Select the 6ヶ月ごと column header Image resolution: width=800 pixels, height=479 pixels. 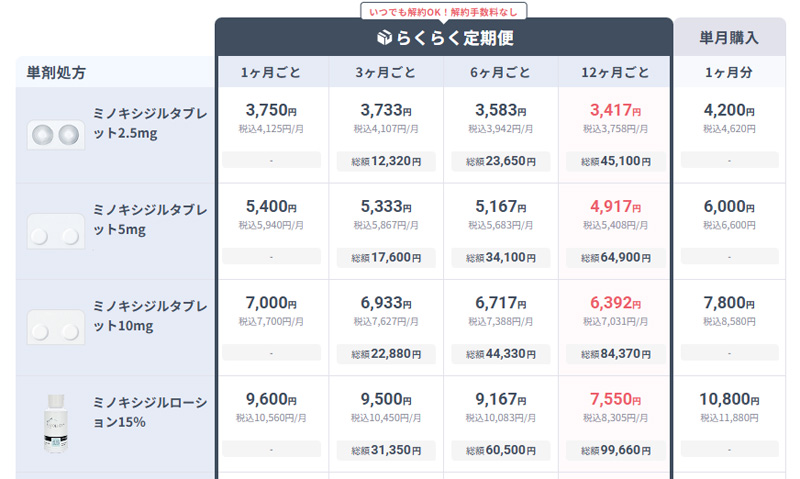[x=500, y=72]
